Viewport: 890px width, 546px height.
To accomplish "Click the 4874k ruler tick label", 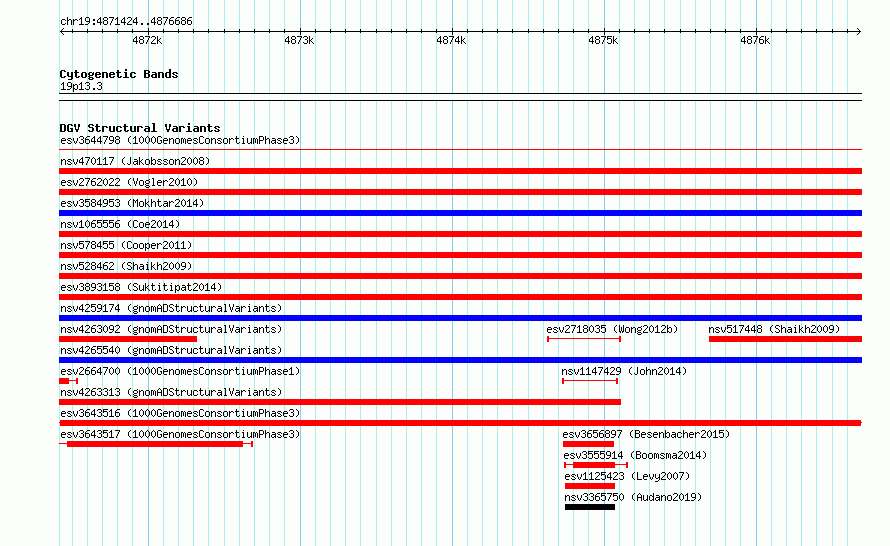I will tap(451, 40).
